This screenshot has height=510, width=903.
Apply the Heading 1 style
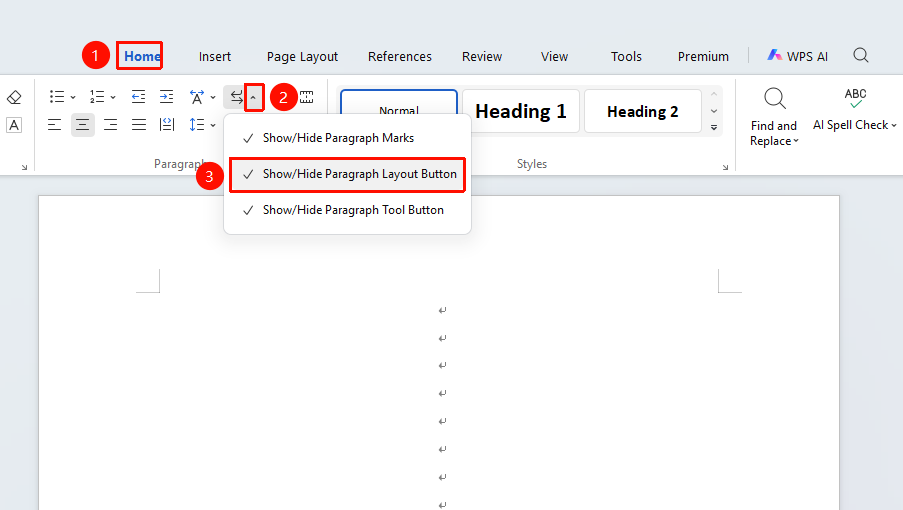coord(521,111)
